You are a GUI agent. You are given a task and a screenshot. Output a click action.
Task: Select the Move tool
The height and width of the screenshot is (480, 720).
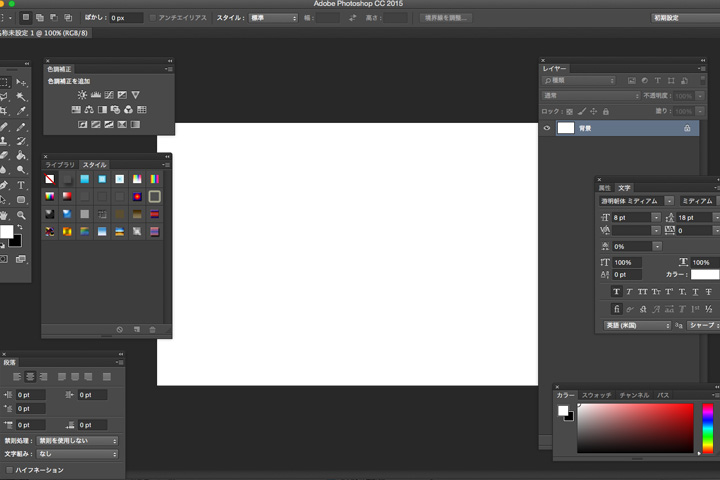pyautogui.click(x=21, y=82)
